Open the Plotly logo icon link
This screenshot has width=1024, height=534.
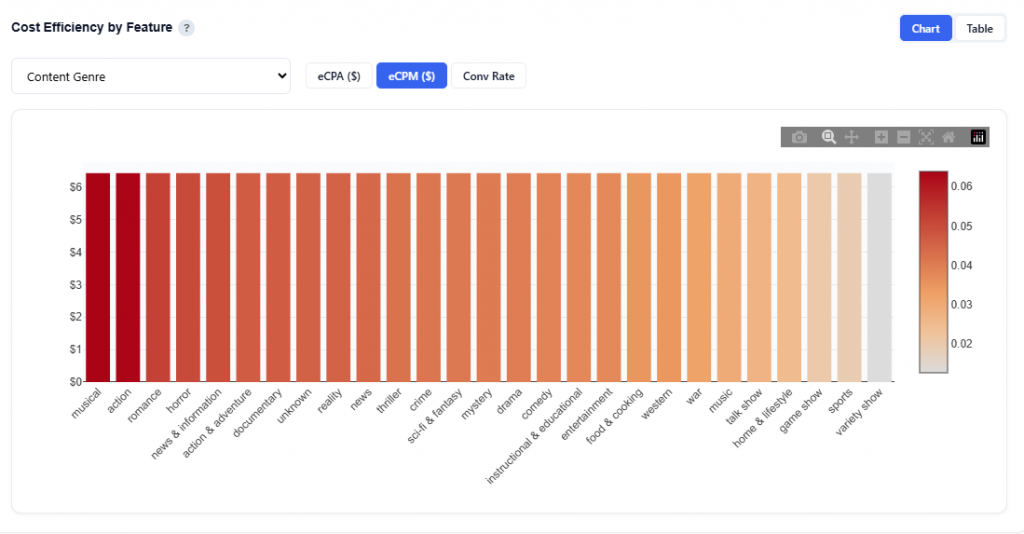tap(978, 137)
